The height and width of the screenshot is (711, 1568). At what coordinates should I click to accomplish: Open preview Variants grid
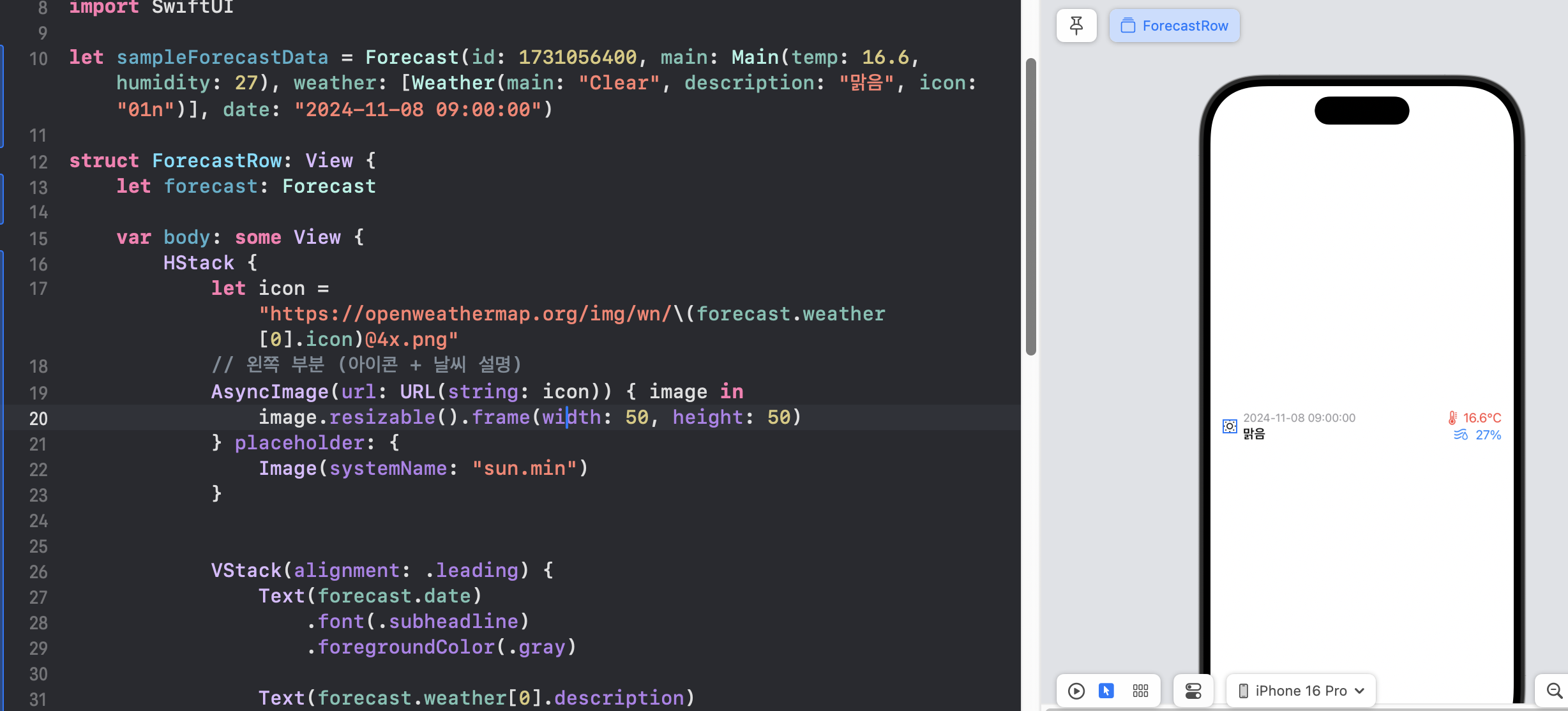pyautogui.click(x=1140, y=691)
